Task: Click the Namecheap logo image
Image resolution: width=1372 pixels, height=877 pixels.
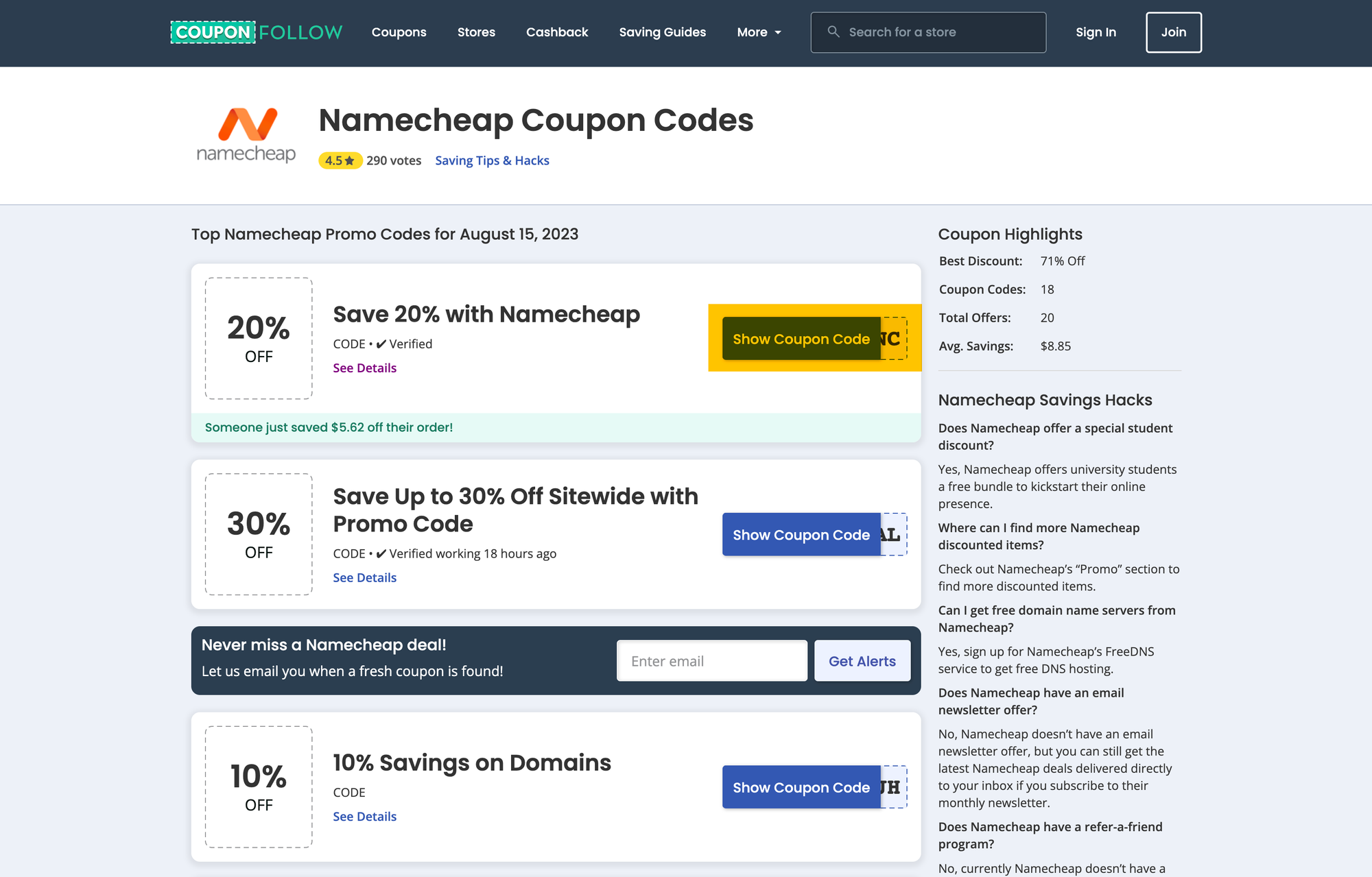Action: click(246, 135)
